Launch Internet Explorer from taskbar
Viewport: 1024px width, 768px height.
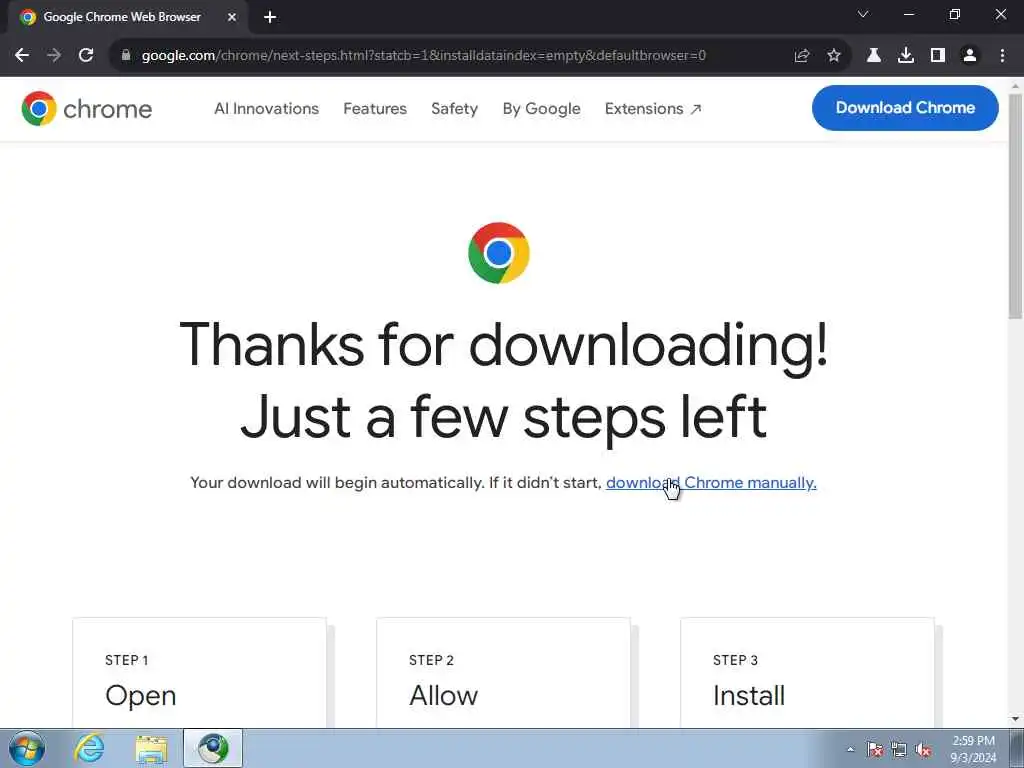pyautogui.click(x=89, y=748)
